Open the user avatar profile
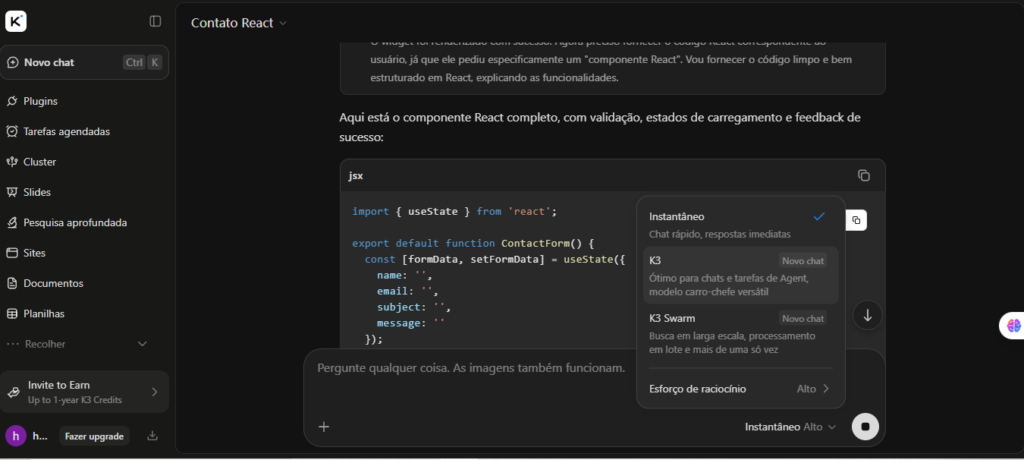 (16, 436)
